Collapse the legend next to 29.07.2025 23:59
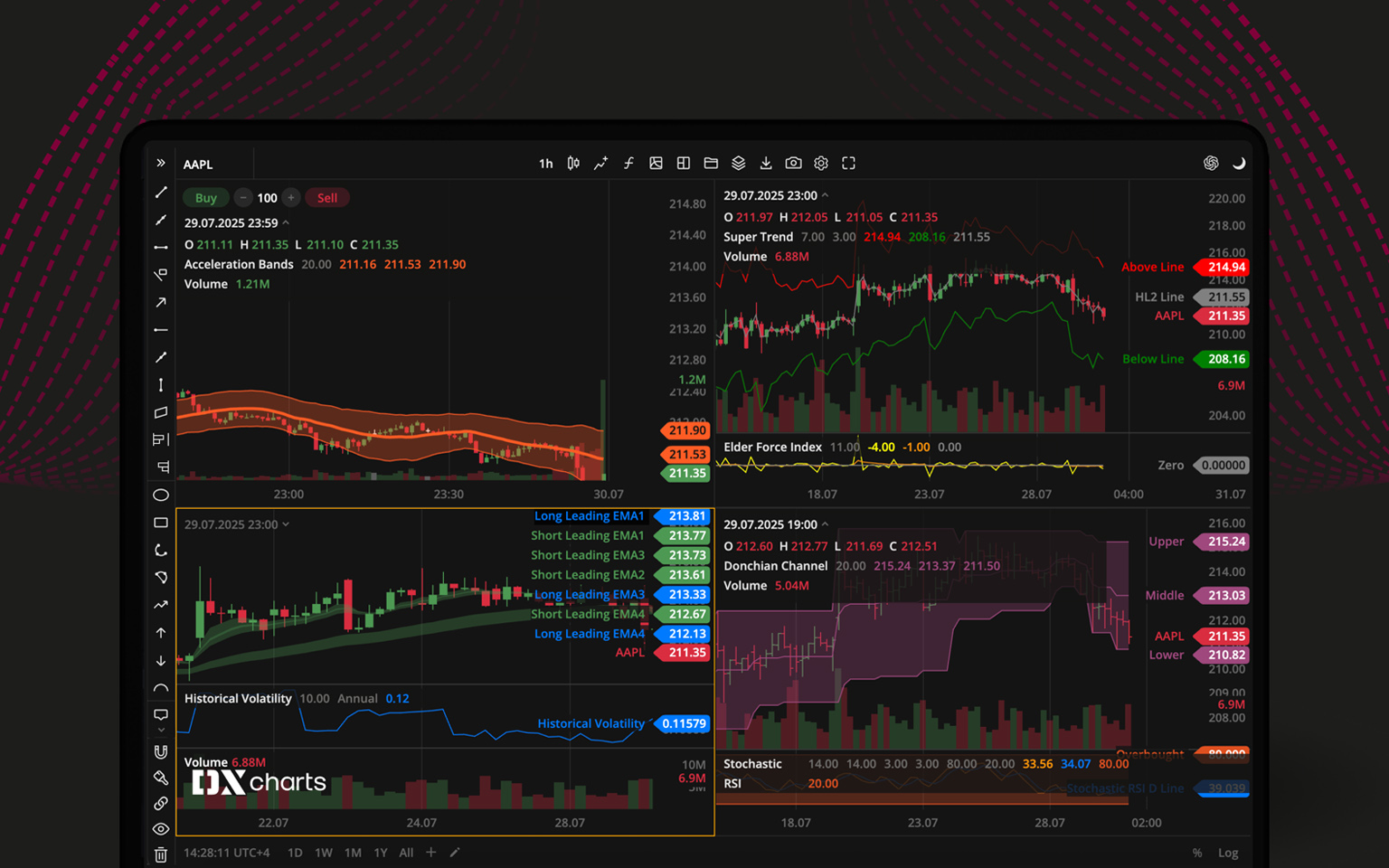 (x=286, y=222)
